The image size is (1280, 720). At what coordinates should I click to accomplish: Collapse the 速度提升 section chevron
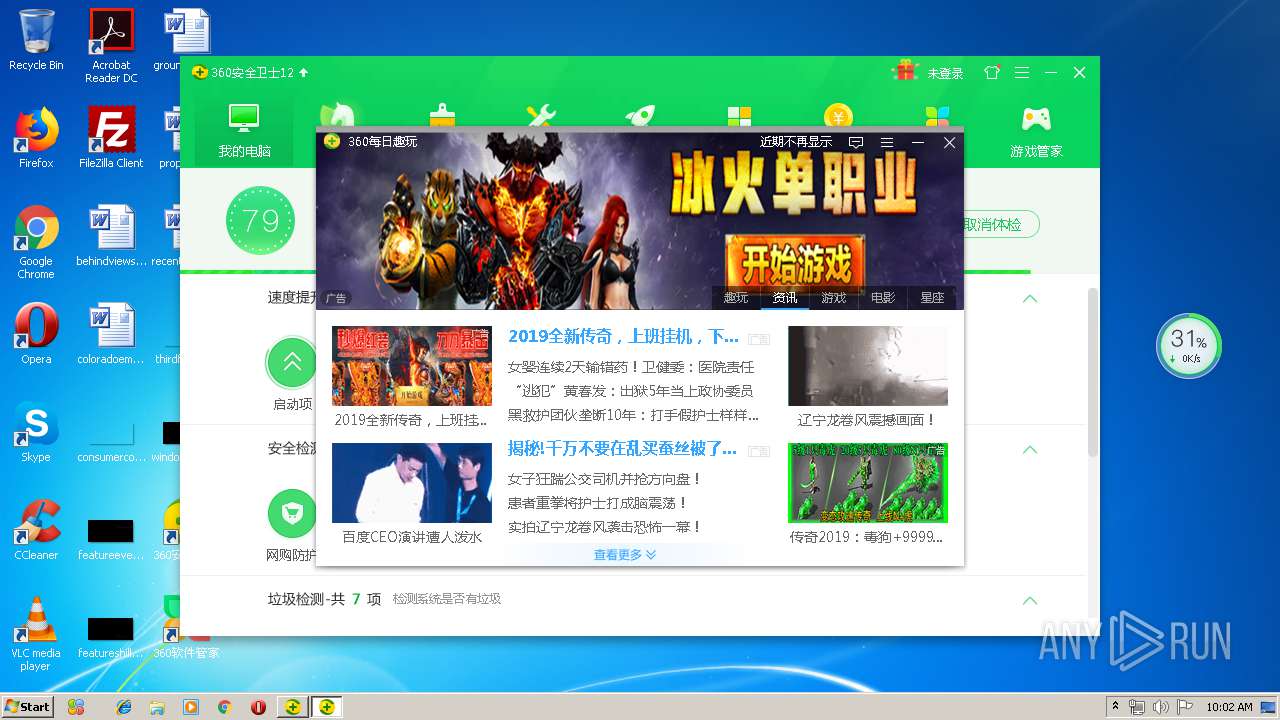point(1030,298)
